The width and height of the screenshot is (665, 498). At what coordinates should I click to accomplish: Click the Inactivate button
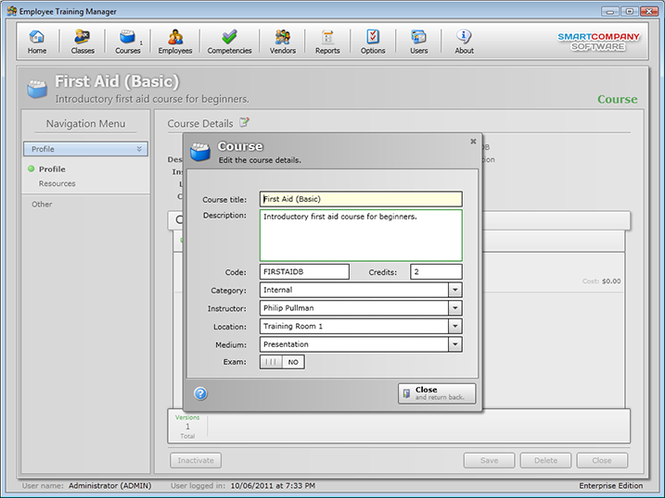click(x=196, y=460)
